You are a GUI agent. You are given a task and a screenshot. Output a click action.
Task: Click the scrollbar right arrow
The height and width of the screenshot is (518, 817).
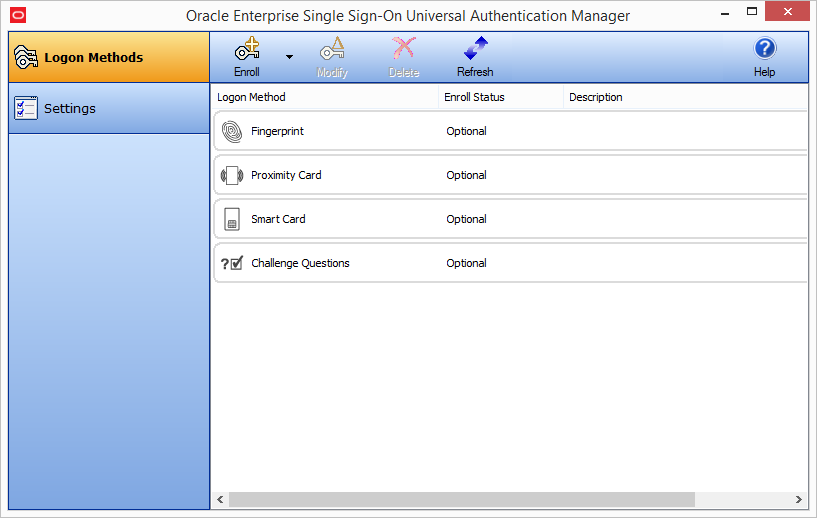[798, 499]
